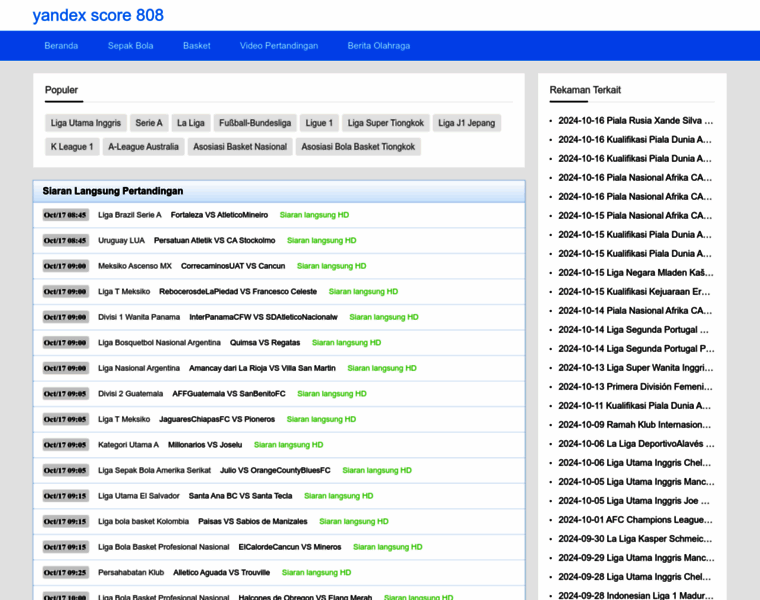
Task: Open A-League Australia tag
Action: [x=144, y=147]
